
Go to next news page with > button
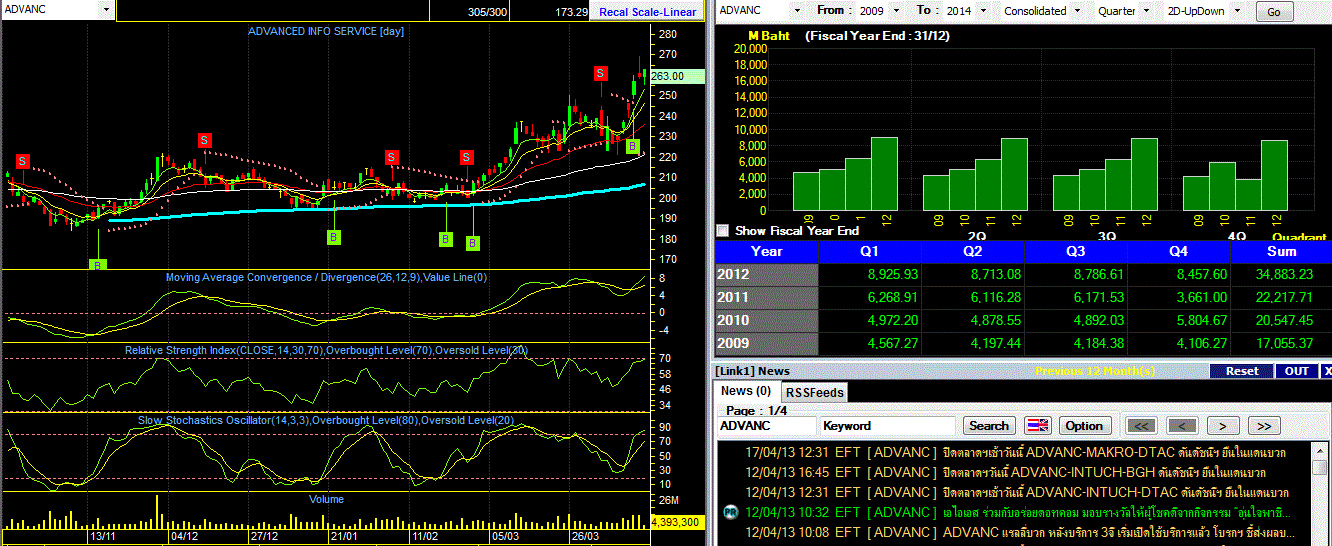(x=1222, y=425)
